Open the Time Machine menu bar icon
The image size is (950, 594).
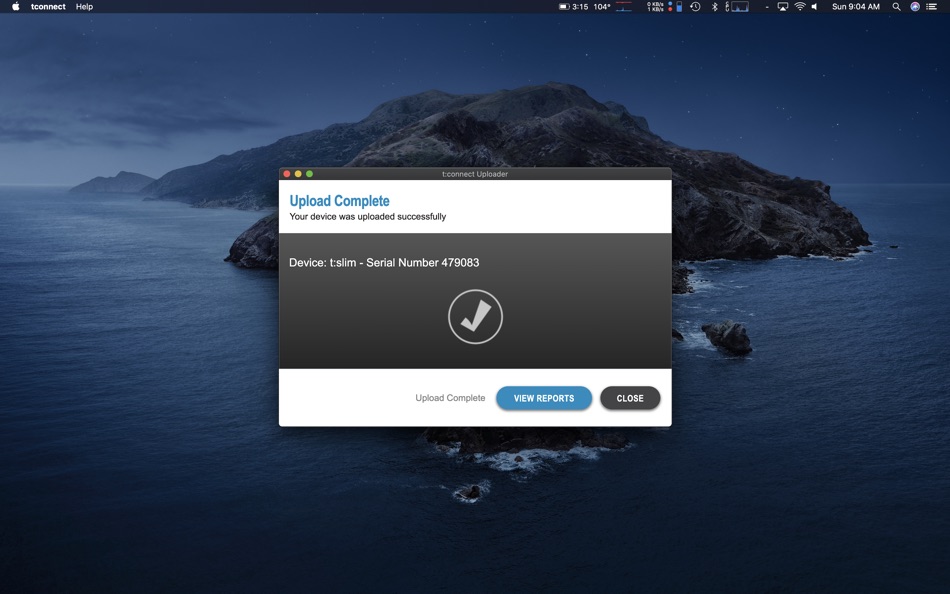click(x=695, y=7)
